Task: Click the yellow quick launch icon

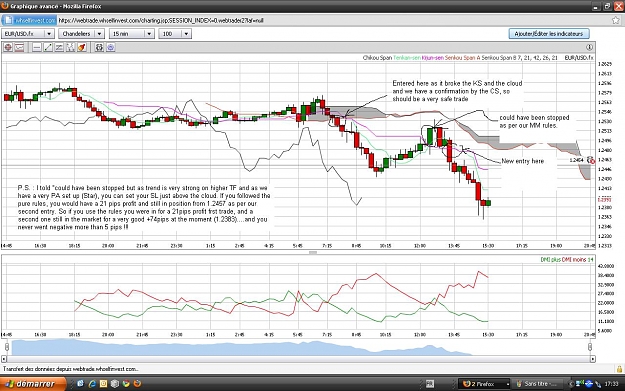Action: pos(103,383)
